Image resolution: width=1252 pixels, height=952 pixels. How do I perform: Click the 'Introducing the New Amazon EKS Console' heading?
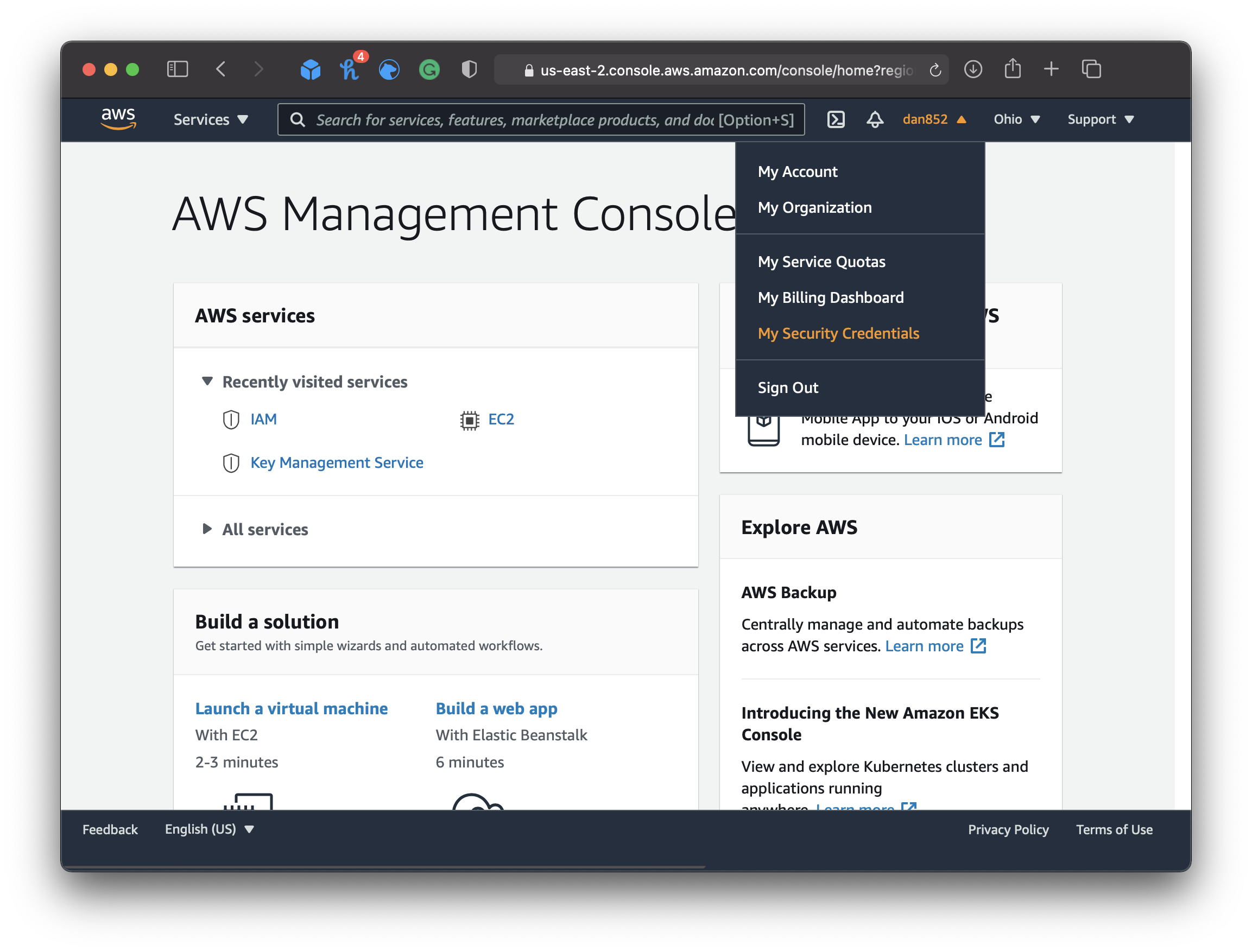pyautogui.click(x=869, y=723)
